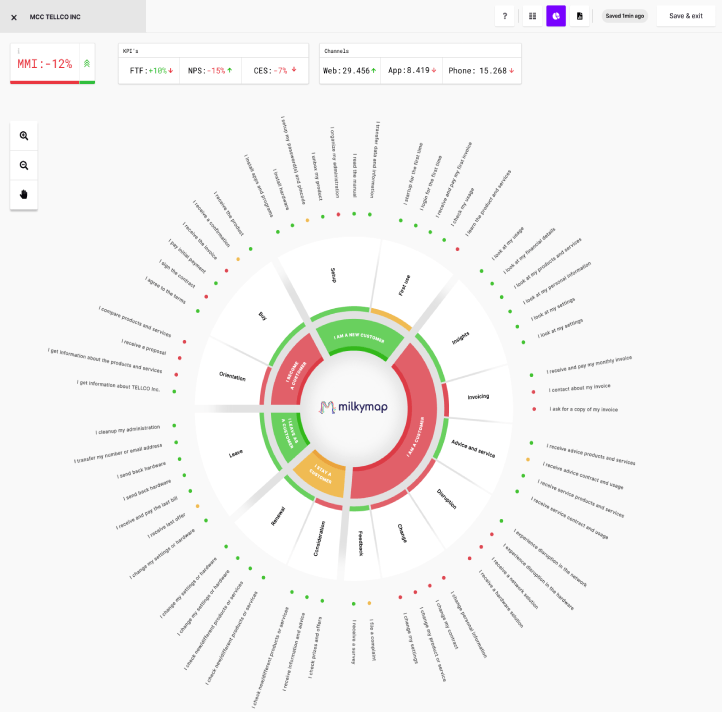Click 'I receive last offer' label

(x=167, y=525)
